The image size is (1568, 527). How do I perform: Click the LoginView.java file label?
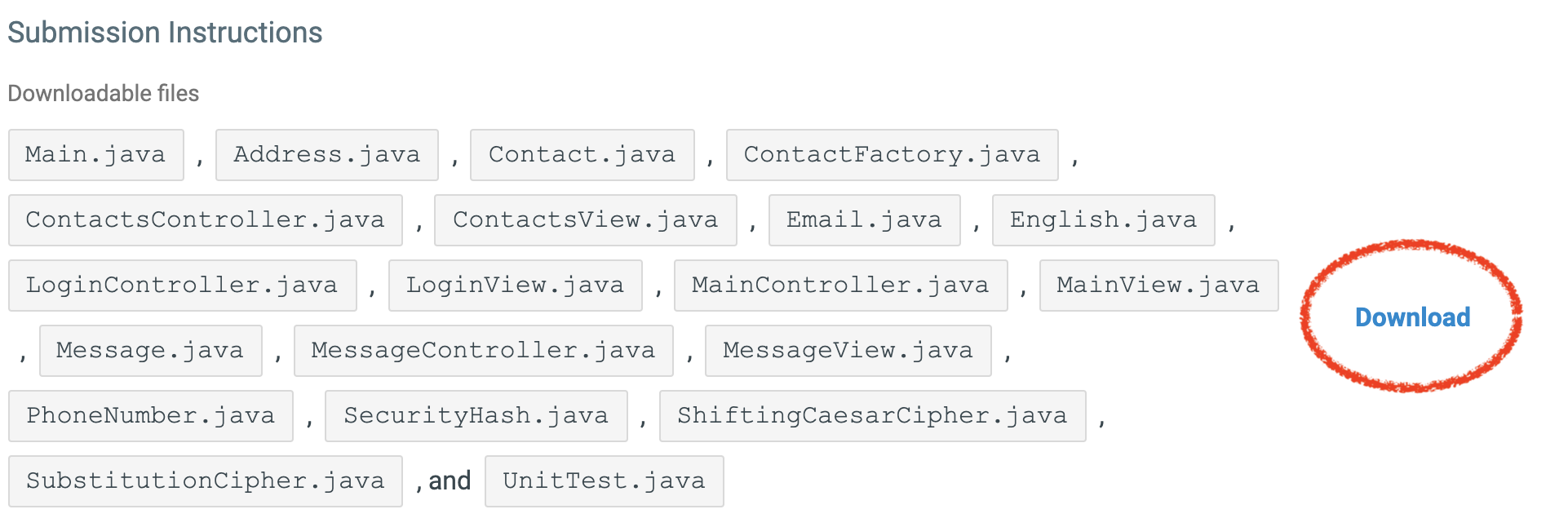(x=515, y=286)
